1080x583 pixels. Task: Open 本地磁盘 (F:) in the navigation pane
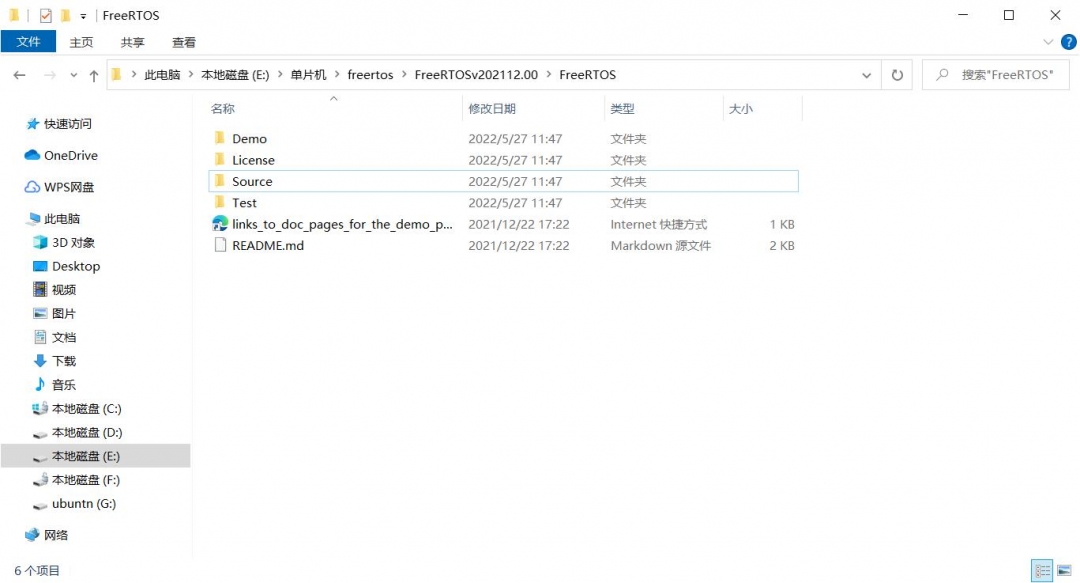pyautogui.click(x=85, y=480)
